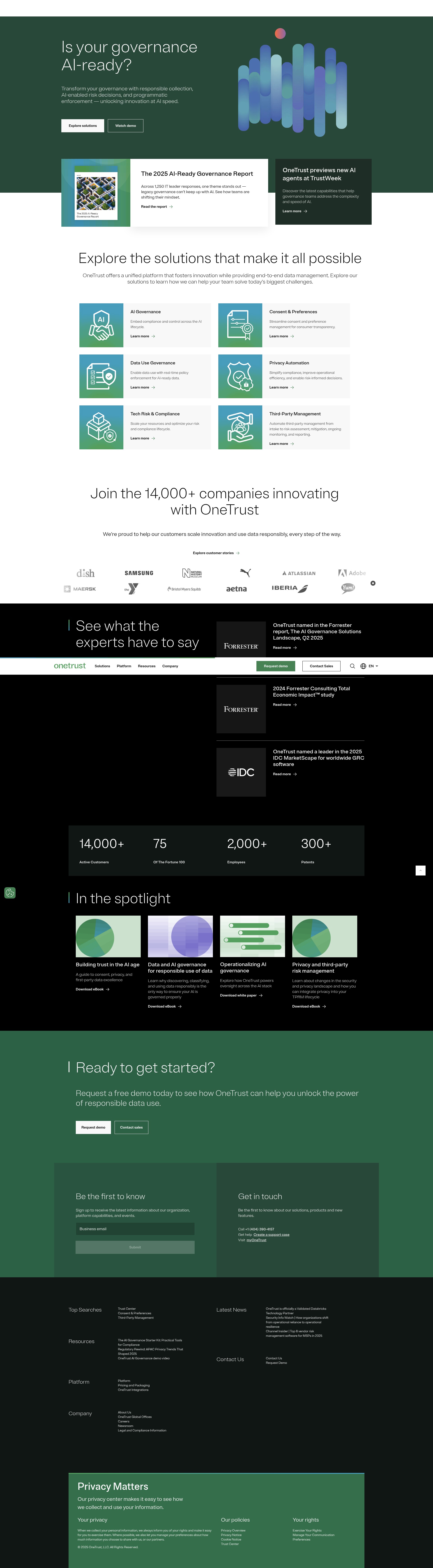The width and height of the screenshot is (433, 1568).
Task: Click Learn more under AI Governance
Action: (143, 336)
